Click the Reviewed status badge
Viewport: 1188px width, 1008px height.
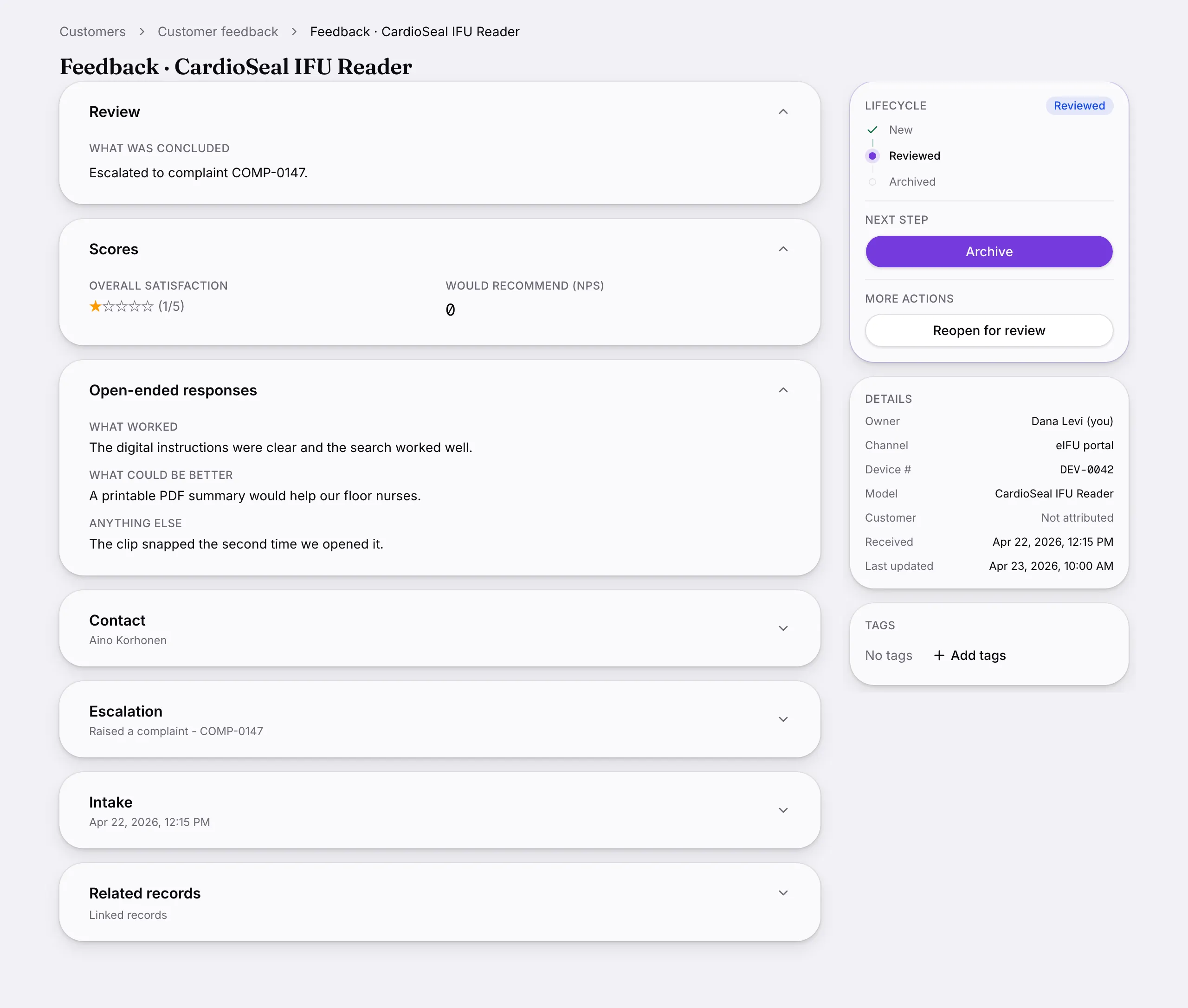pos(1079,106)
